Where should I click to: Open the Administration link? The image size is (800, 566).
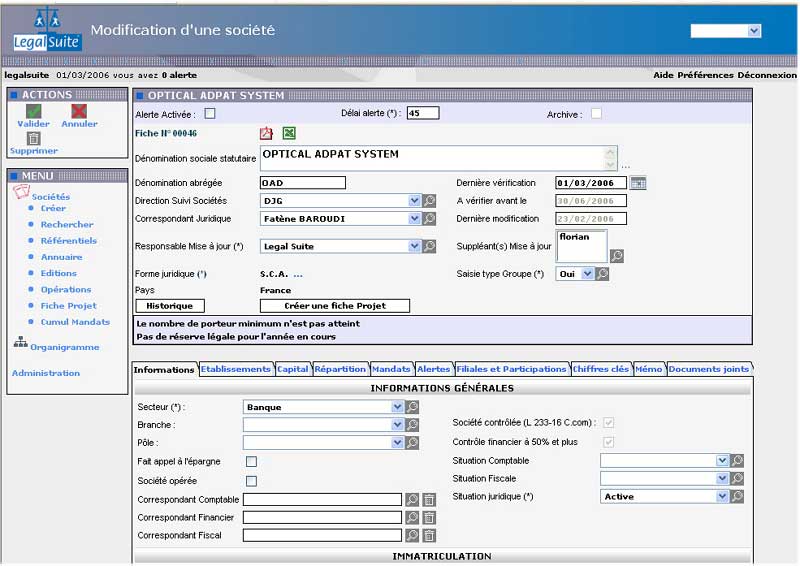tap(46, 373)
